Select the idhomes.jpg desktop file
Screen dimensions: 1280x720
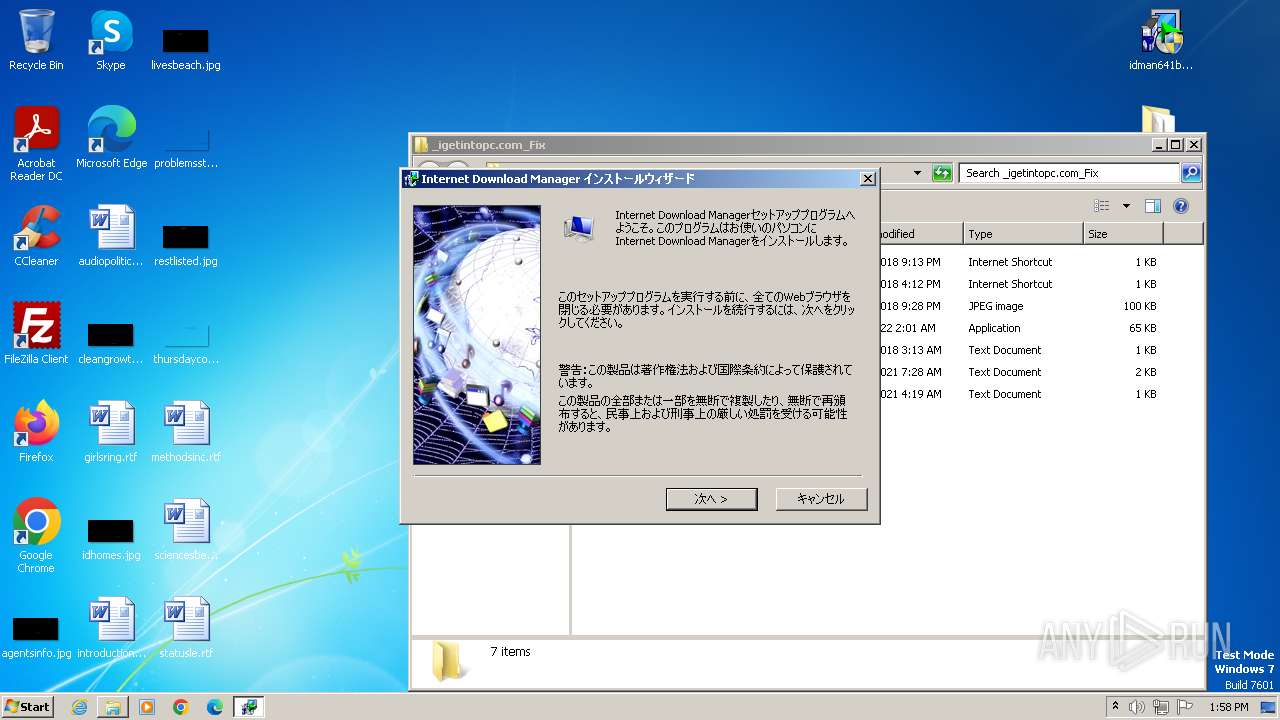(111, 539)
